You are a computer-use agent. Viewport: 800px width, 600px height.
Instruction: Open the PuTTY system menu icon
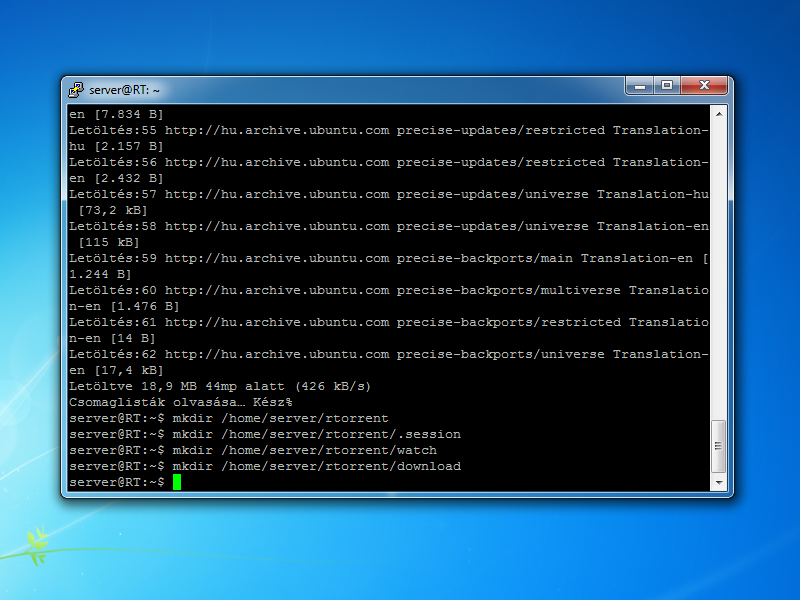pyautogui.click(x=76, y=89)
